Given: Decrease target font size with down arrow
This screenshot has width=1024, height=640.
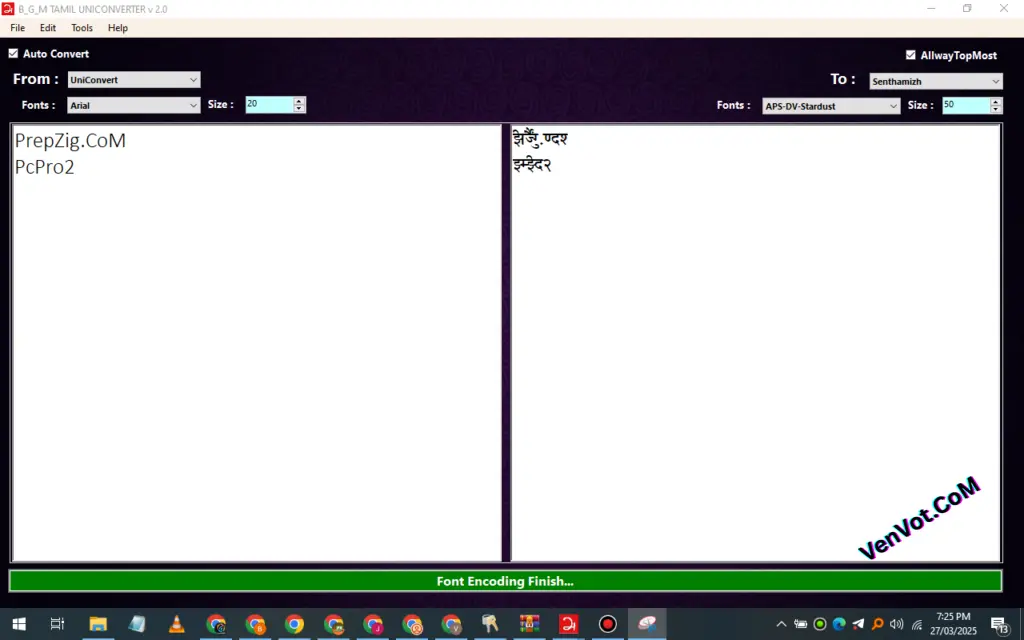Looking at the screenshot, I should click(x=996, y=109).
